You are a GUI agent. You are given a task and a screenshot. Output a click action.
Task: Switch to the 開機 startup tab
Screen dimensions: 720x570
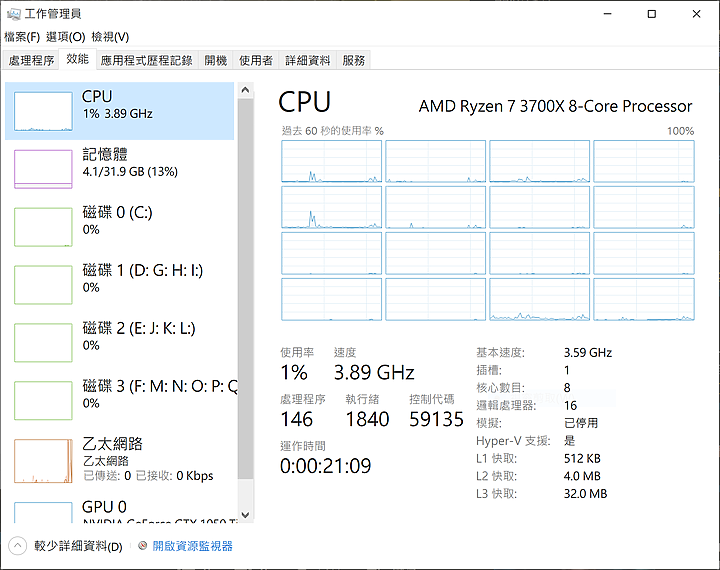216,60
